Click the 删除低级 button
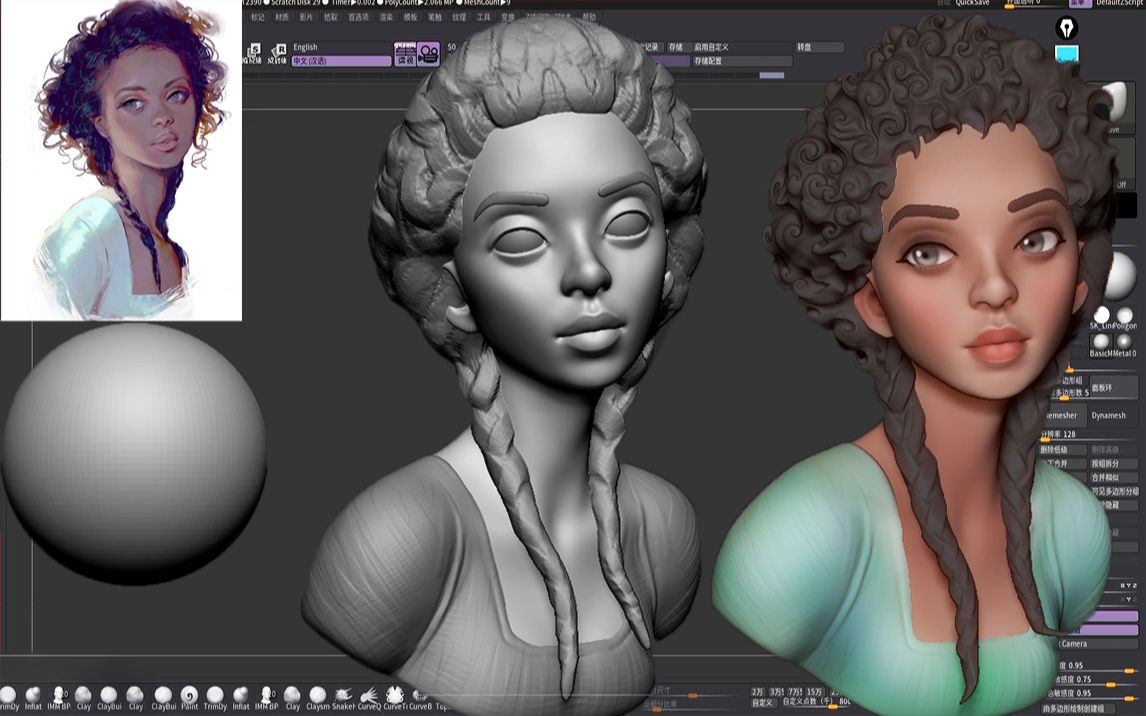1146x716 pixels. click(1063, 450)
